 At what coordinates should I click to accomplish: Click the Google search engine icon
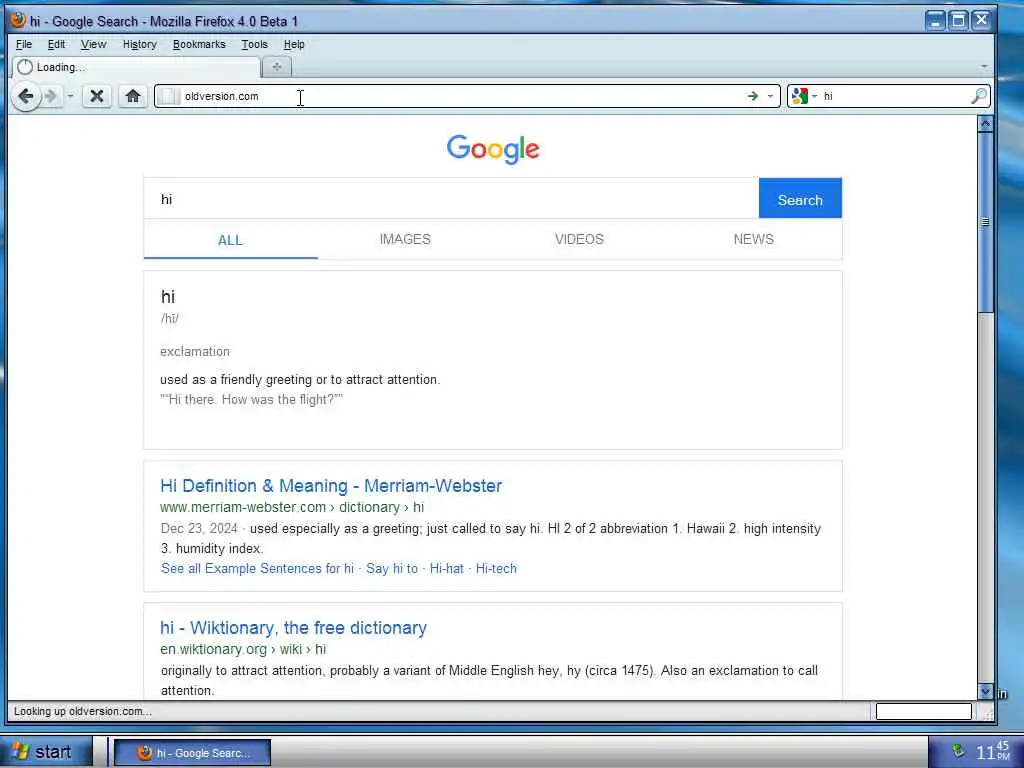pyautogui.click(x=799, y=96)
